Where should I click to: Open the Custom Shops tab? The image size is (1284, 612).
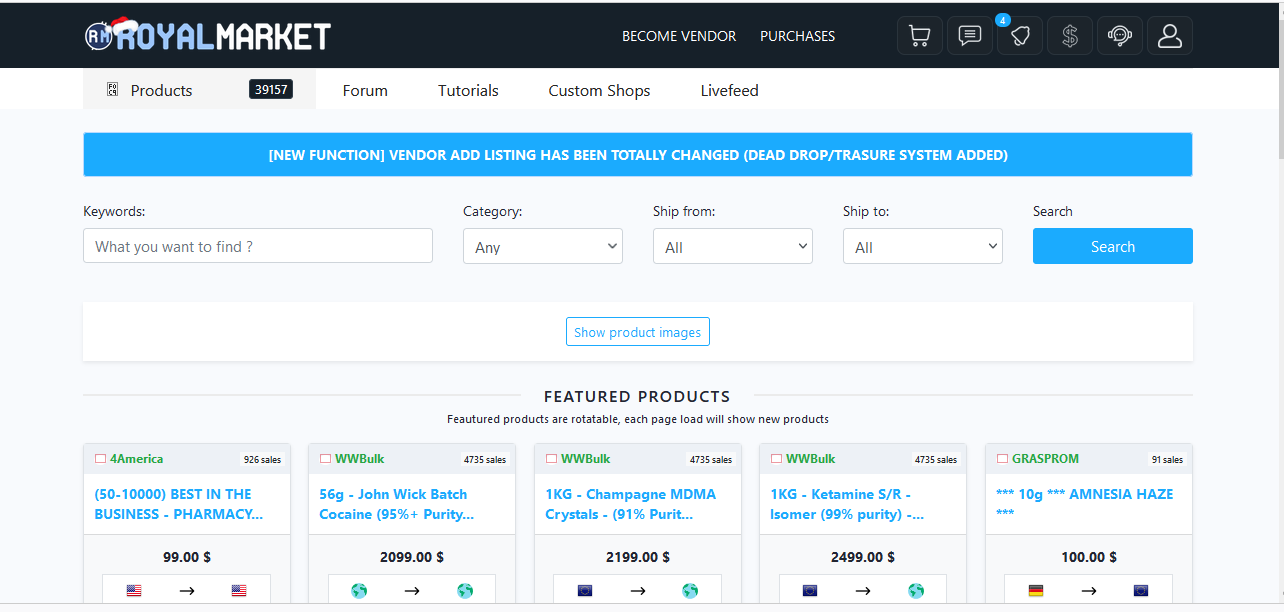(x=599, y=90)
